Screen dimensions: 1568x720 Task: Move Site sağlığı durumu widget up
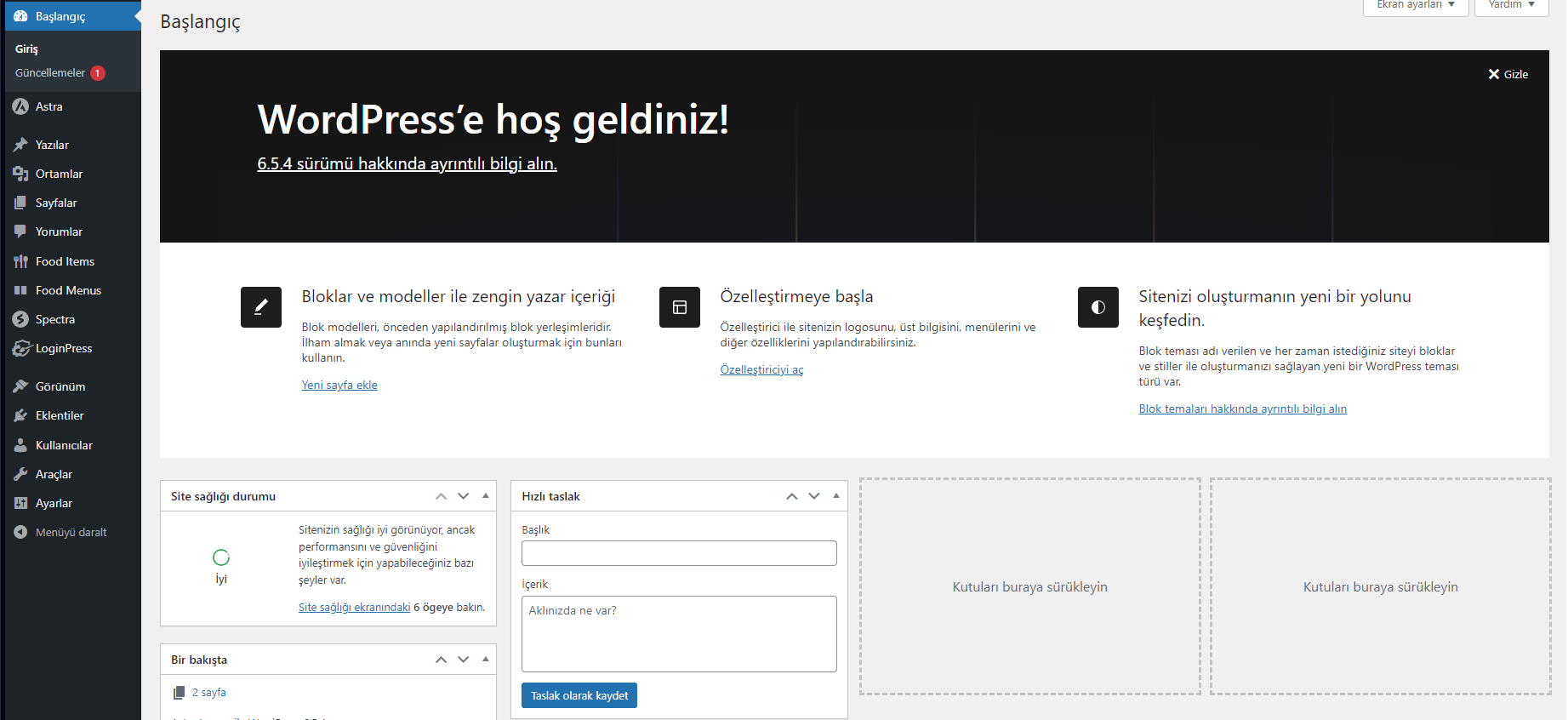[441, 496]
